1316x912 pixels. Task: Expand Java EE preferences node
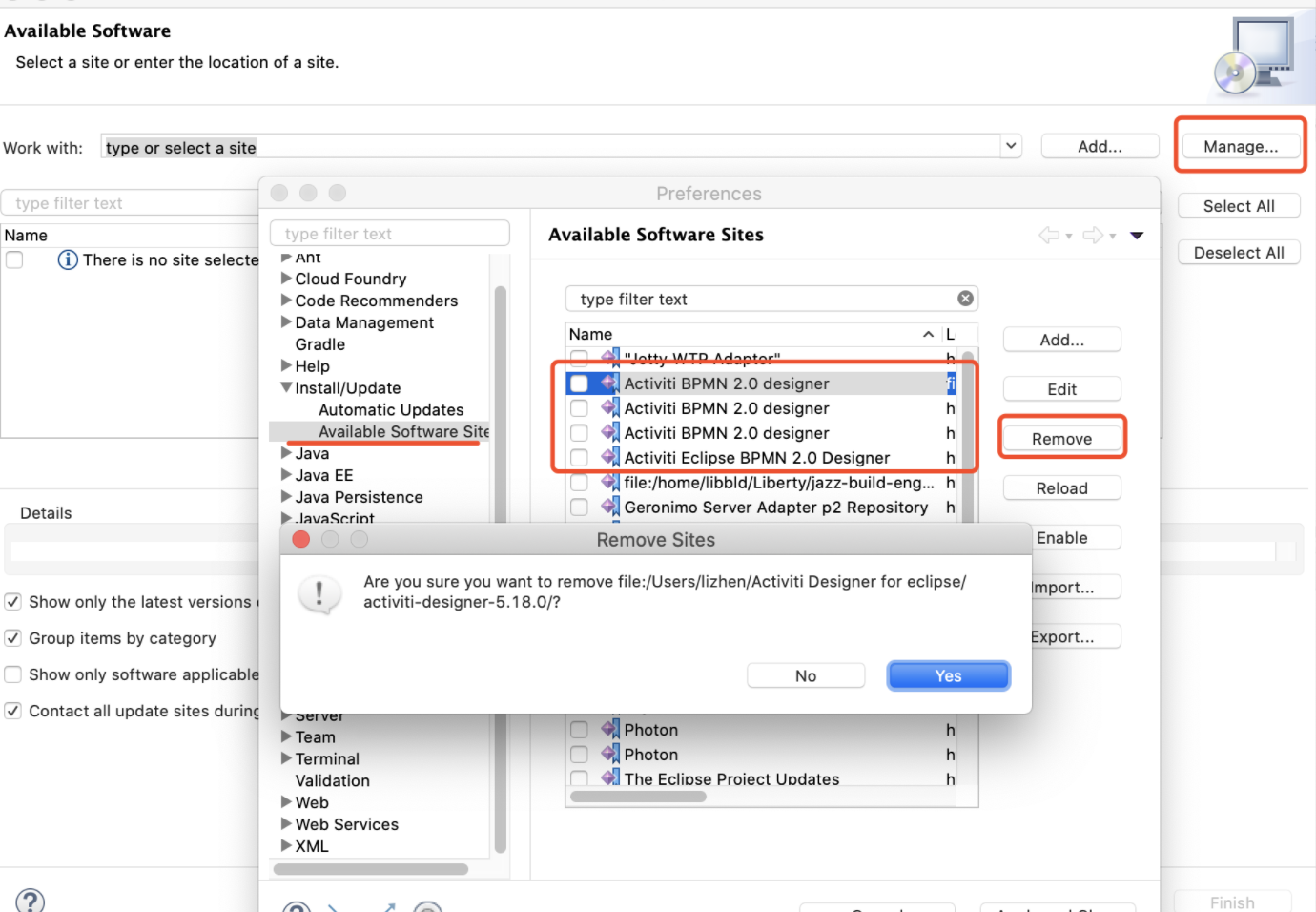286,474
